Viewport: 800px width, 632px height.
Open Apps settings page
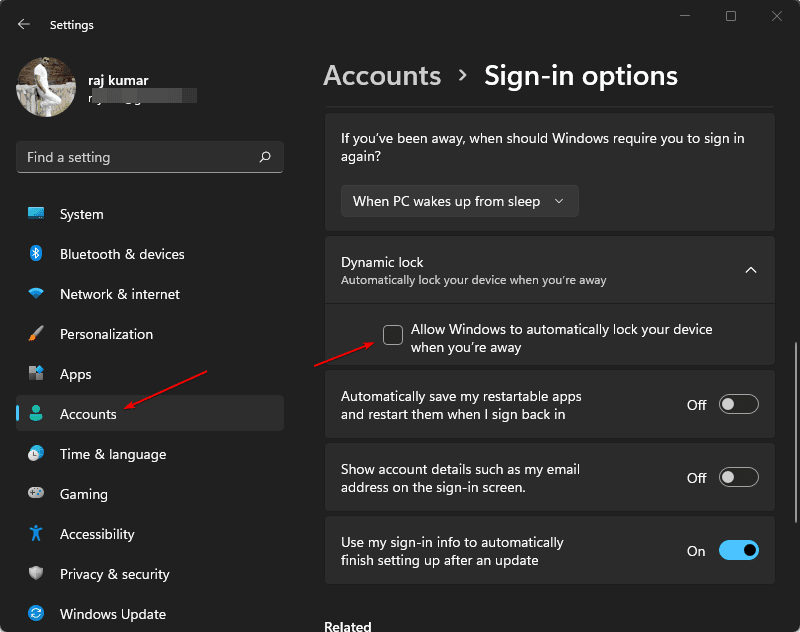pos(150,373)
